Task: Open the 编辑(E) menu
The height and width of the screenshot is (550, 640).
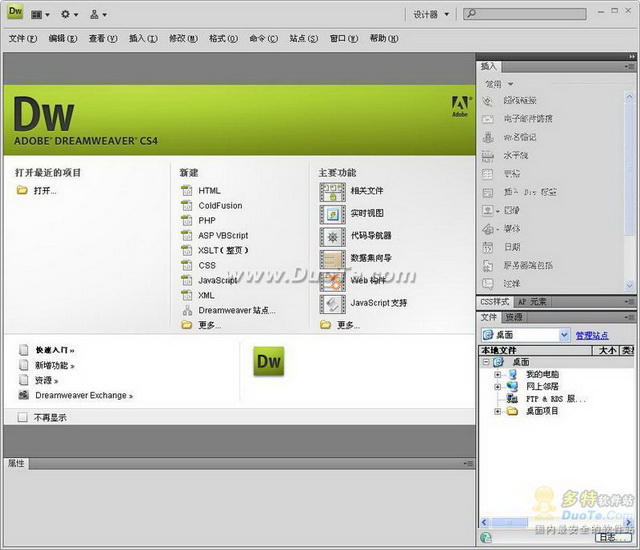Action: (x=63, y=38)
